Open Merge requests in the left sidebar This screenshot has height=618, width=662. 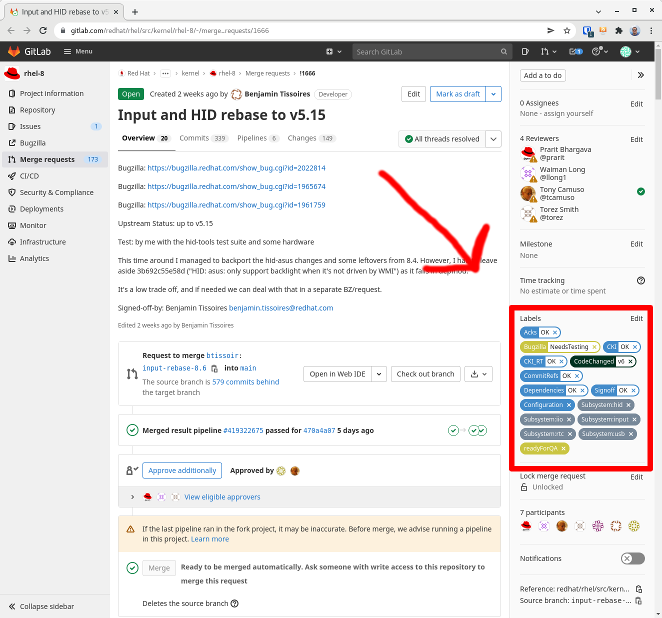tap(47, 159)
